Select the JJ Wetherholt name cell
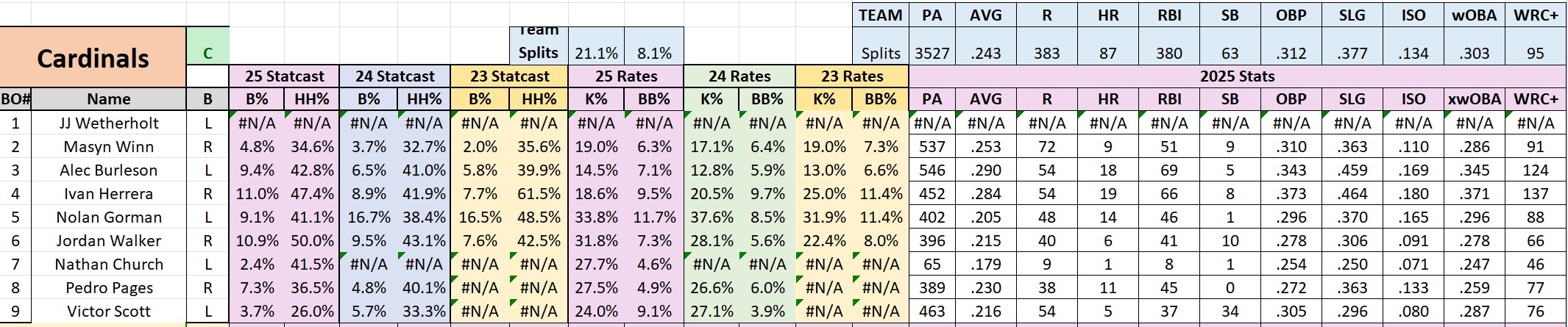This screenshot has height=327, width=1568. point(109,123)
